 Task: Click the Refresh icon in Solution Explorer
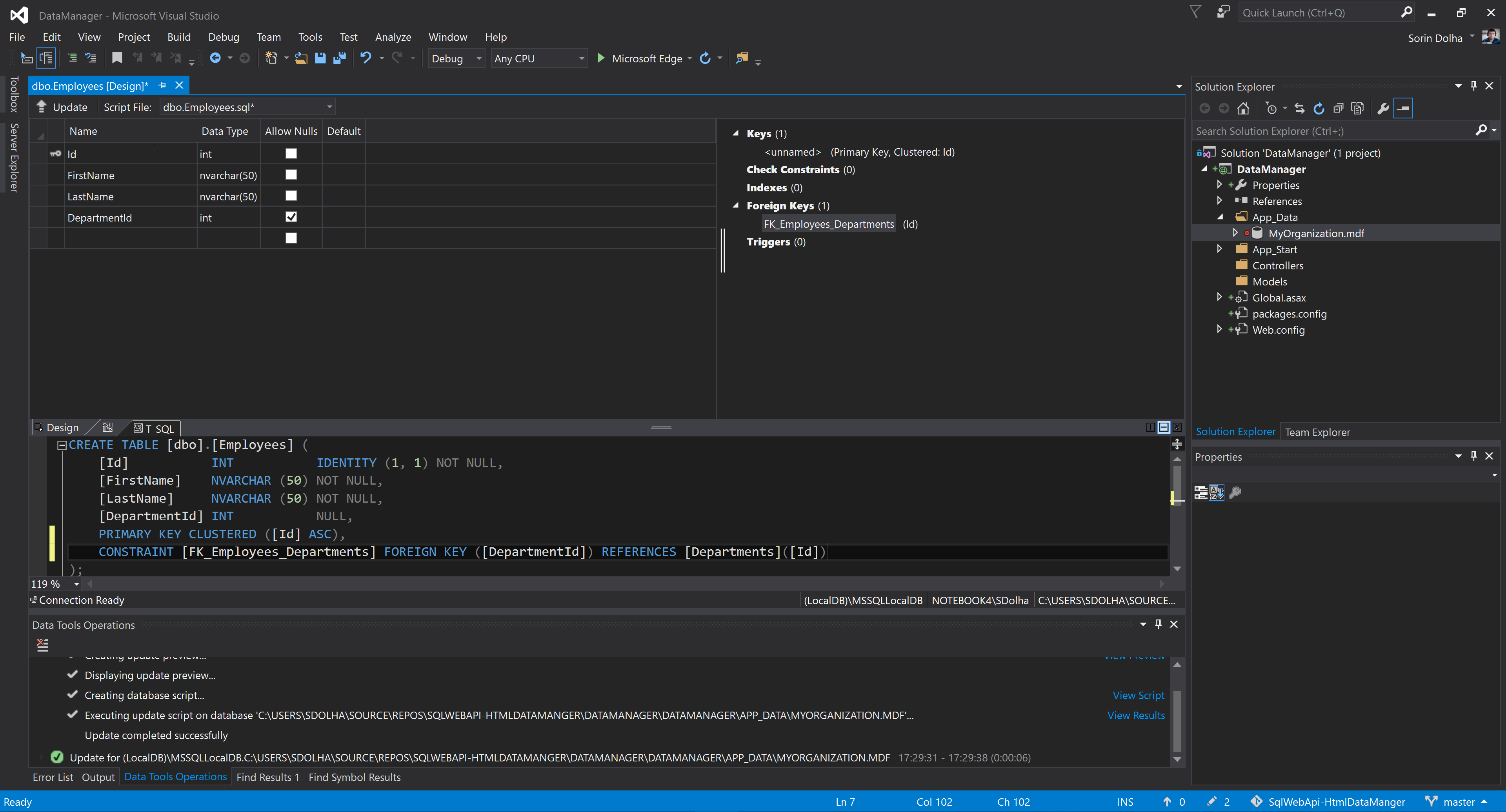click(x=1319, y=109)
